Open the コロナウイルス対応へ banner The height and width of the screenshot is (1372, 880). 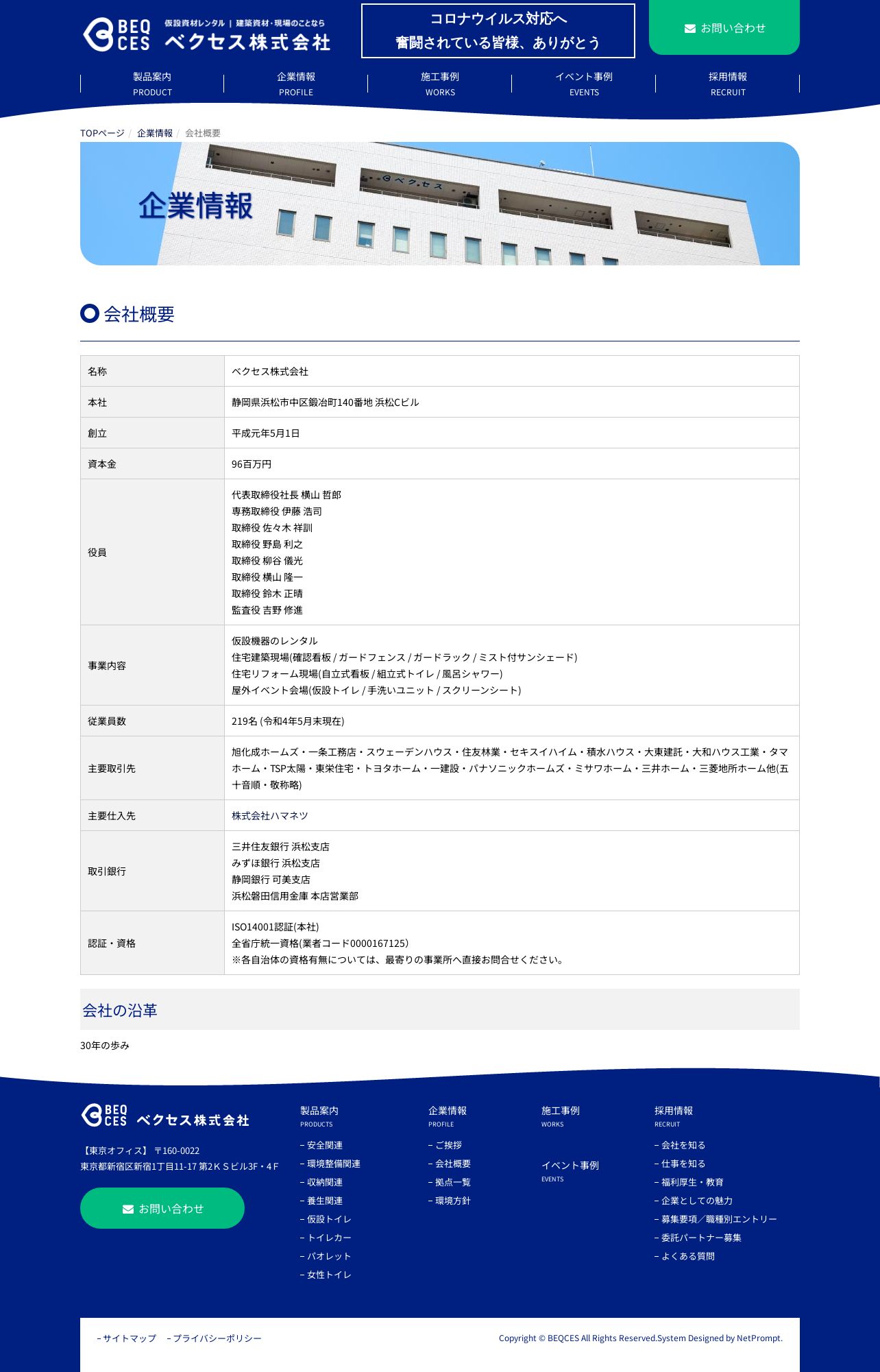pyautogui.click(x=498, y=31)
